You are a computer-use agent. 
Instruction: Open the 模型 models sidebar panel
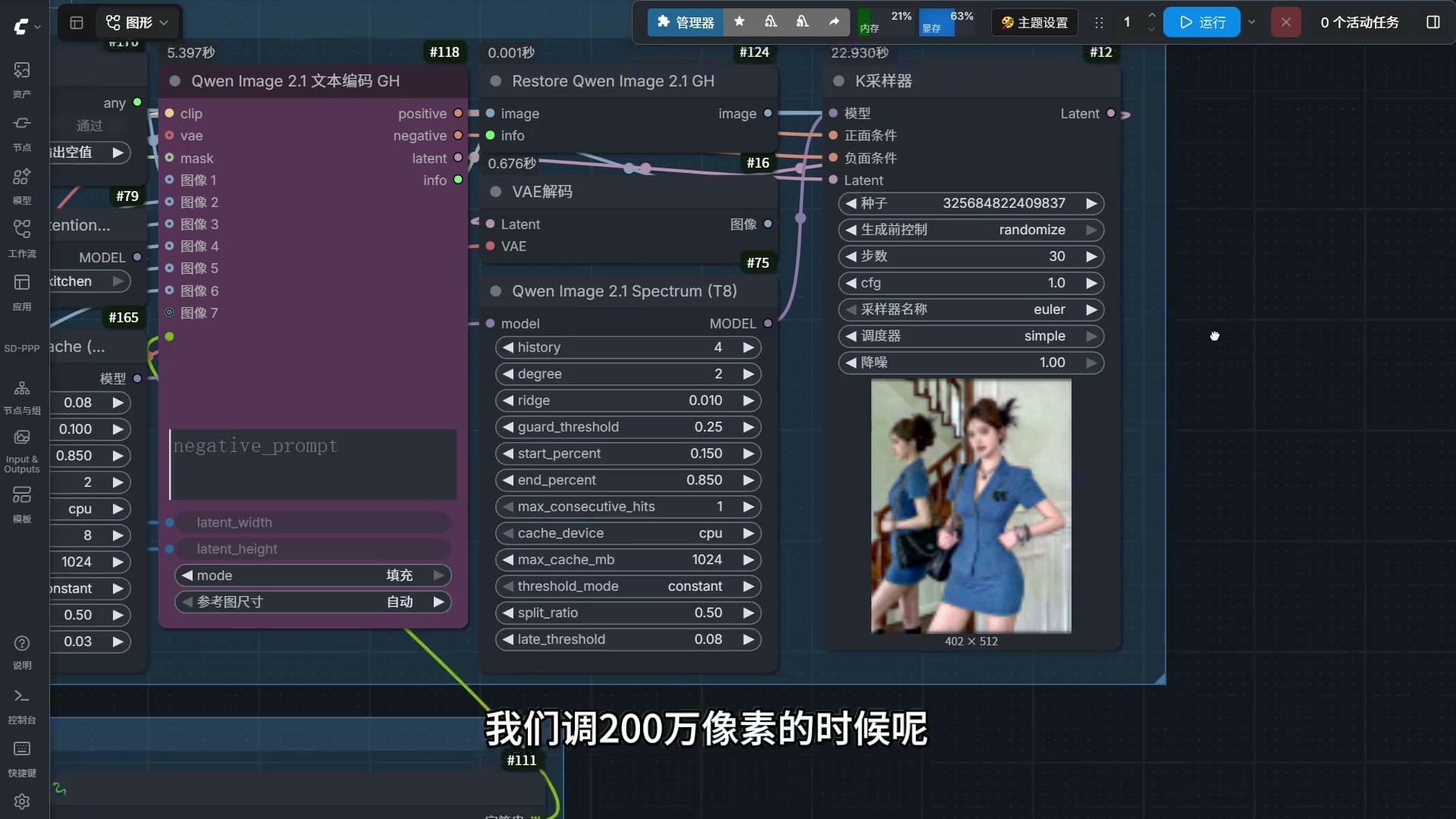click(22, 185)
